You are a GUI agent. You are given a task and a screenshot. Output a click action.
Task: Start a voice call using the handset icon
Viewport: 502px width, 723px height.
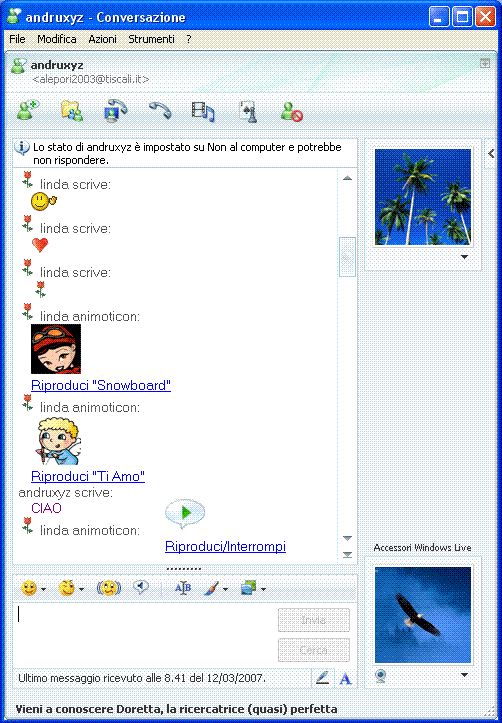click(160, 111)
